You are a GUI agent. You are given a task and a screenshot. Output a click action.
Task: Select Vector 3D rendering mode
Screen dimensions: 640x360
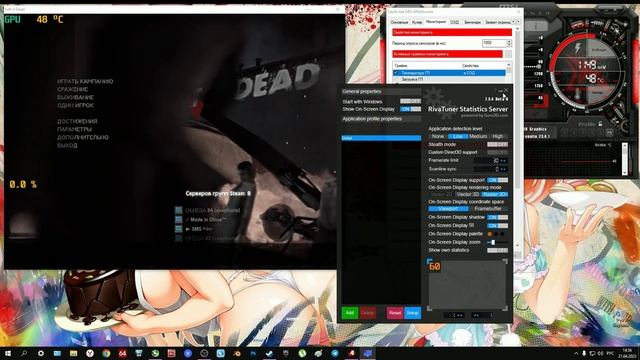(x=468, y=194)
